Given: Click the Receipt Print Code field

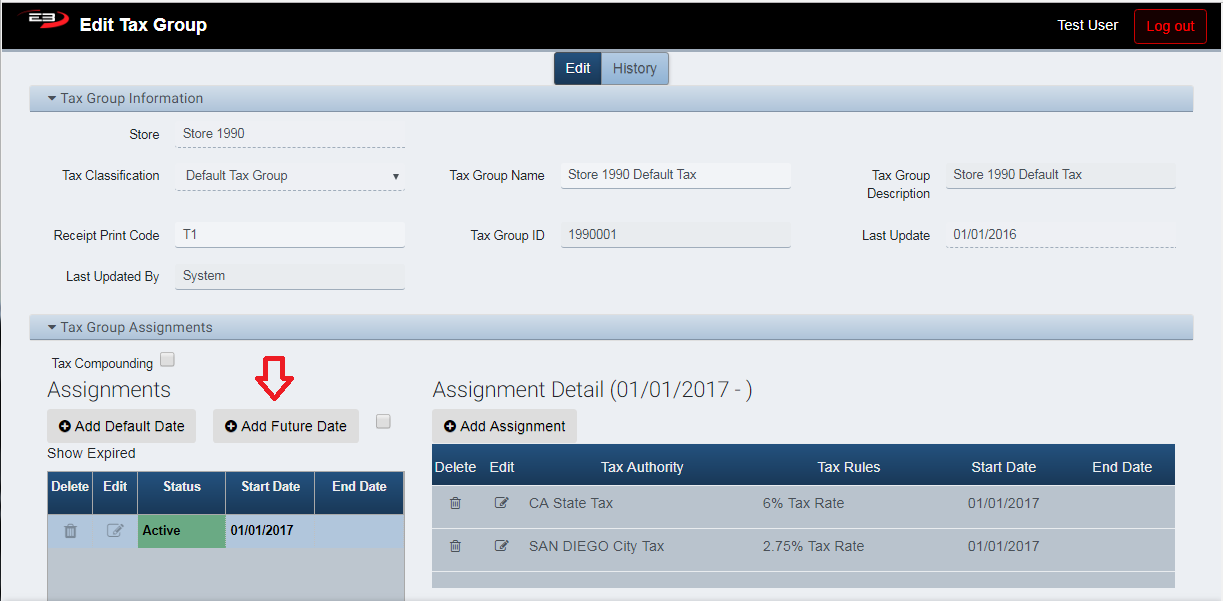Looking at the screenshot, I should (x=290, y=235).
